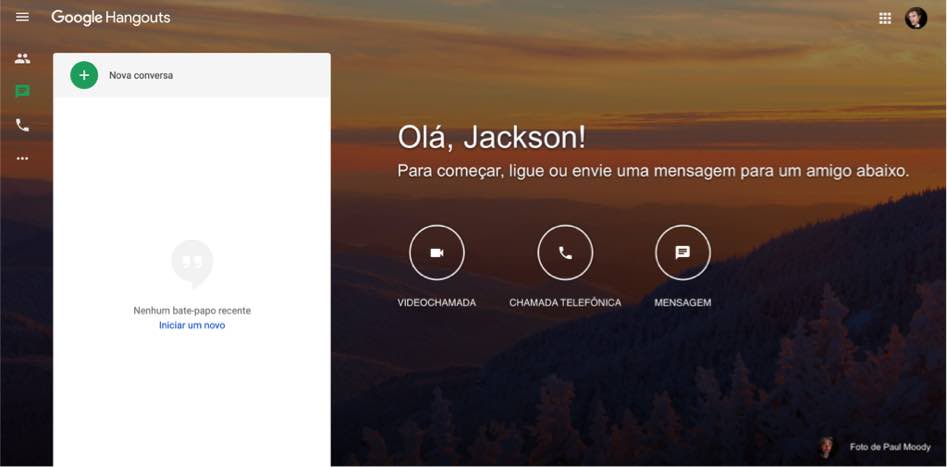Image resolution: width=947 pixels, height=467 pixels.
Task: Expand the three-dots More options in sidebar
Action: point(22,158)
